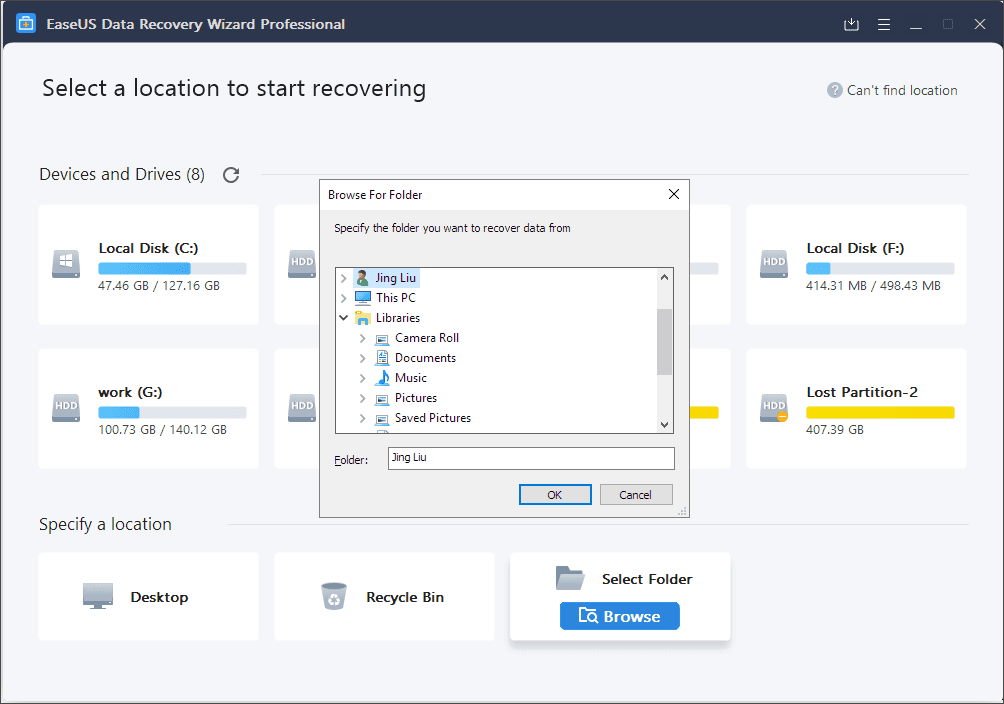Select Camera Roll in folder tree
1004x704 pixels.
[x=427, y=338]
